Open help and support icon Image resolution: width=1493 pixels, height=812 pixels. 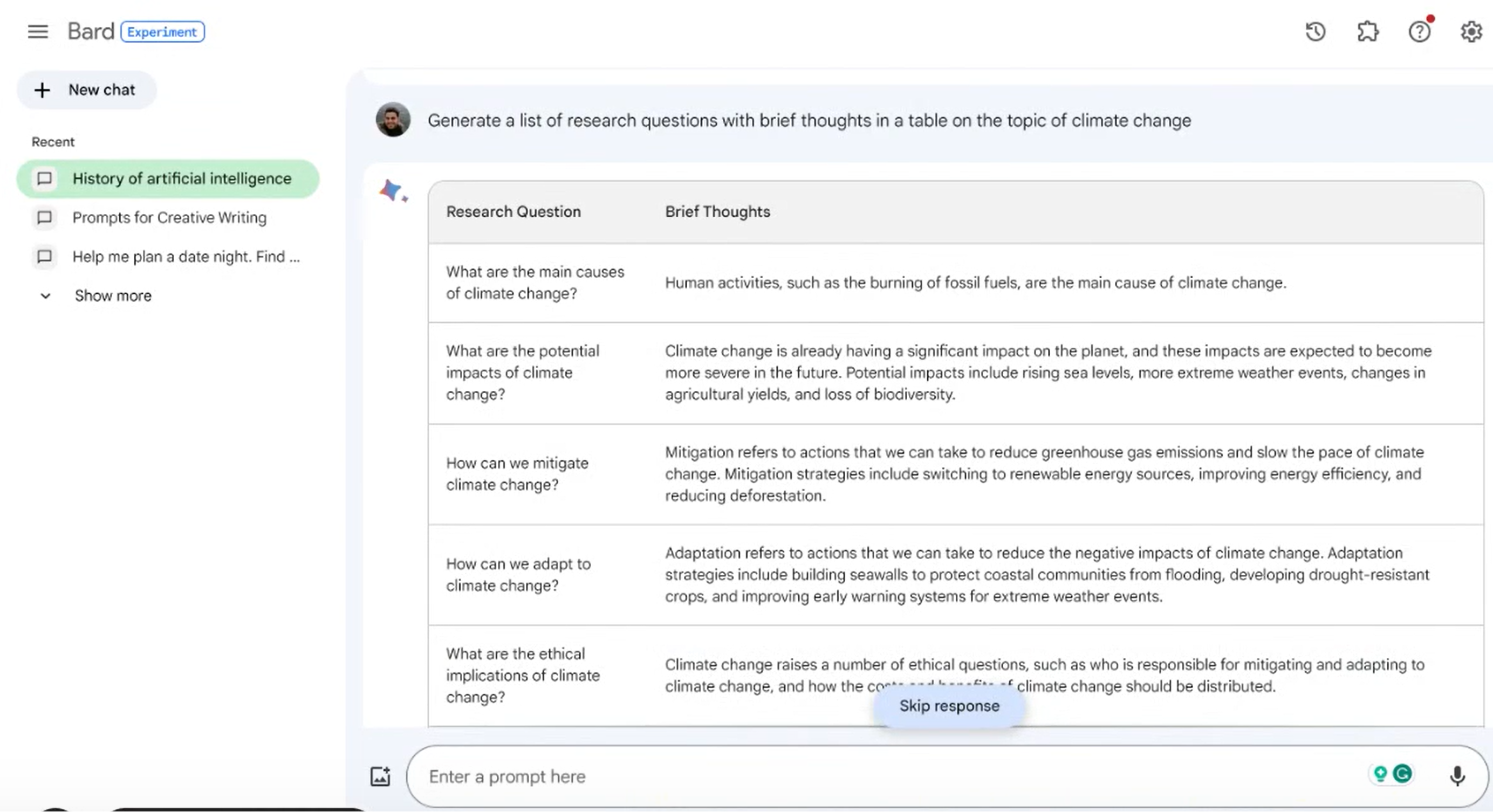tap(1420, 31)
